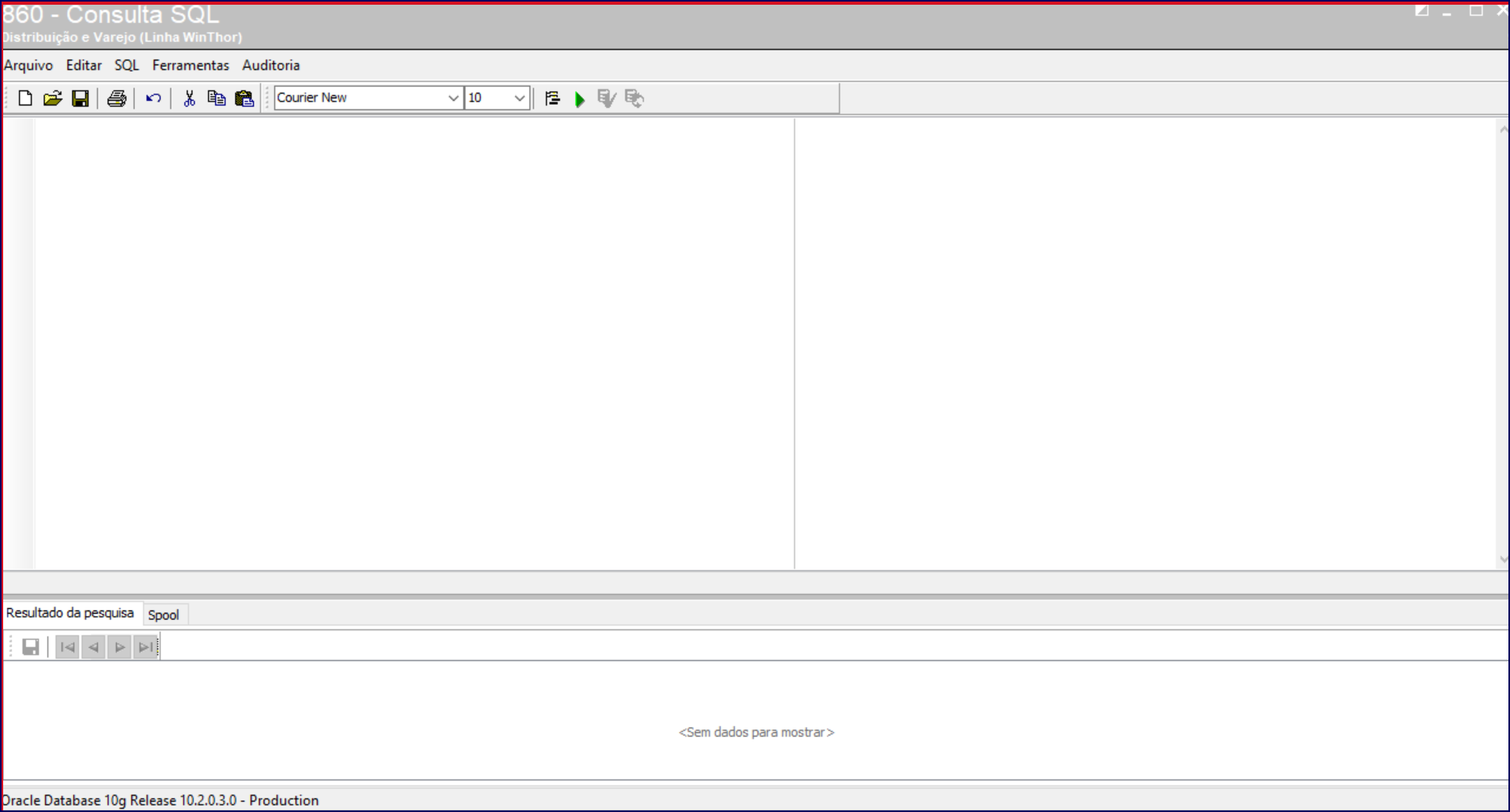Open a saved SQL file
1510x812 pixels.
tap(53, 98)
